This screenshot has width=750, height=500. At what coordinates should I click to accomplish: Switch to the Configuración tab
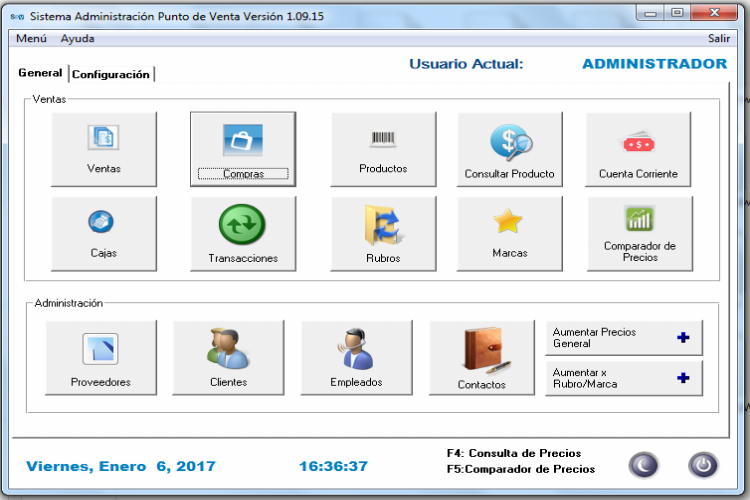click(111, 74)
